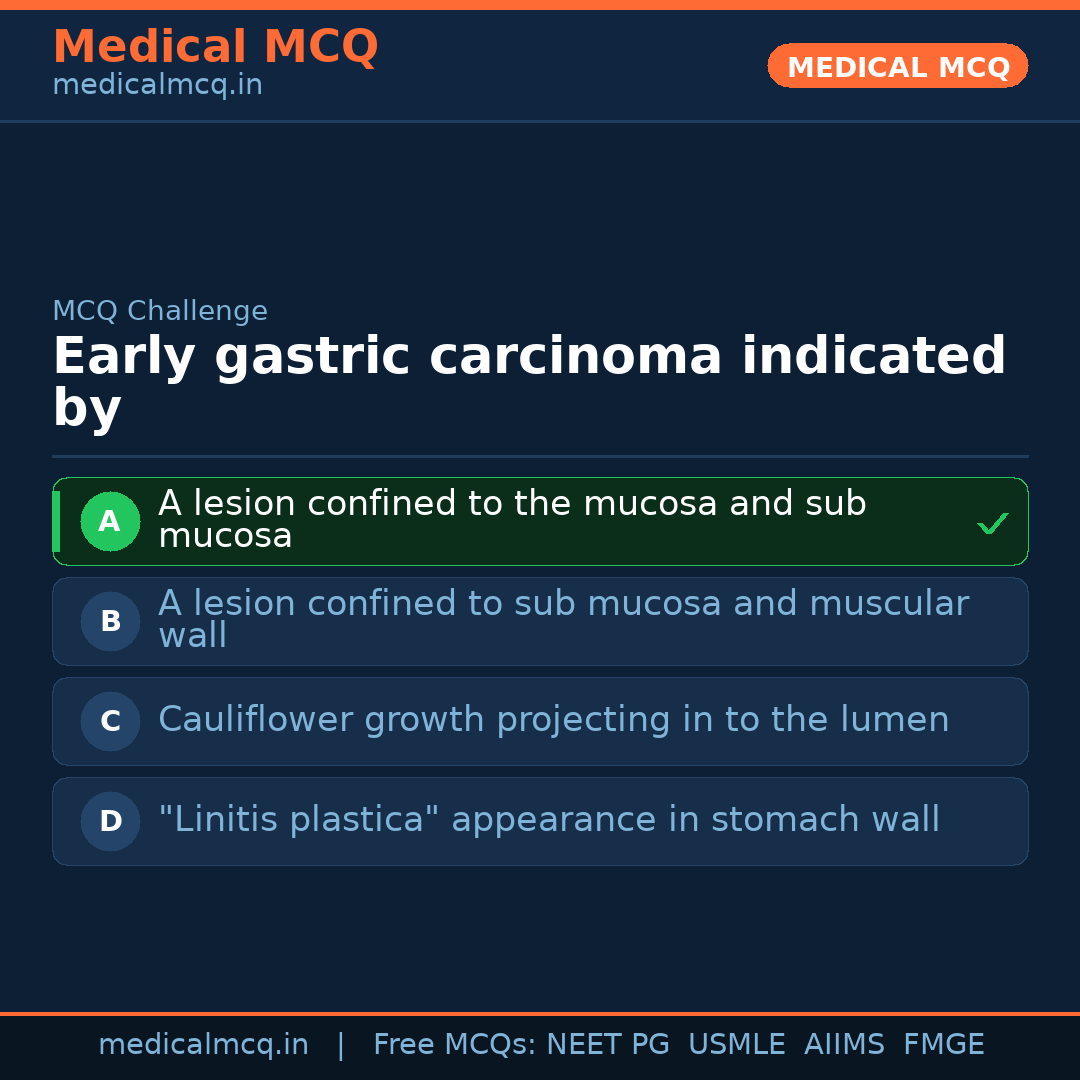
Task: Click "AIIMS" in the footer
Action: click(x=844, y=1045)
